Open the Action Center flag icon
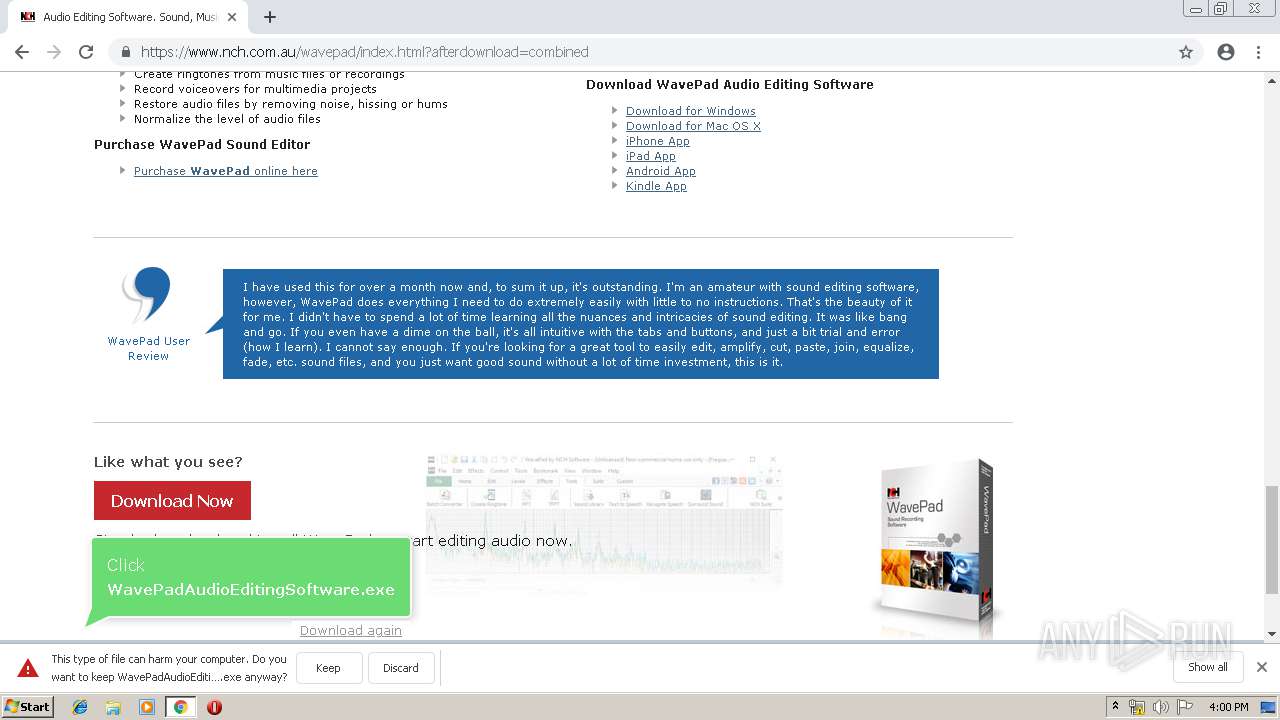This screenshot has height=720, width=1280. point(1183,707)
